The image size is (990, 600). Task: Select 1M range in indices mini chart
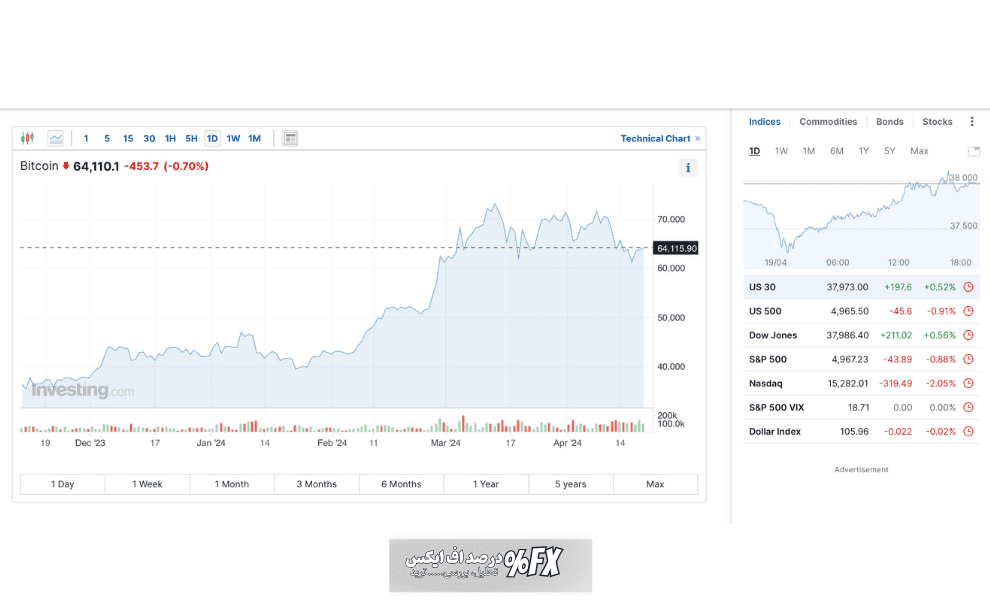coord(809,151)
